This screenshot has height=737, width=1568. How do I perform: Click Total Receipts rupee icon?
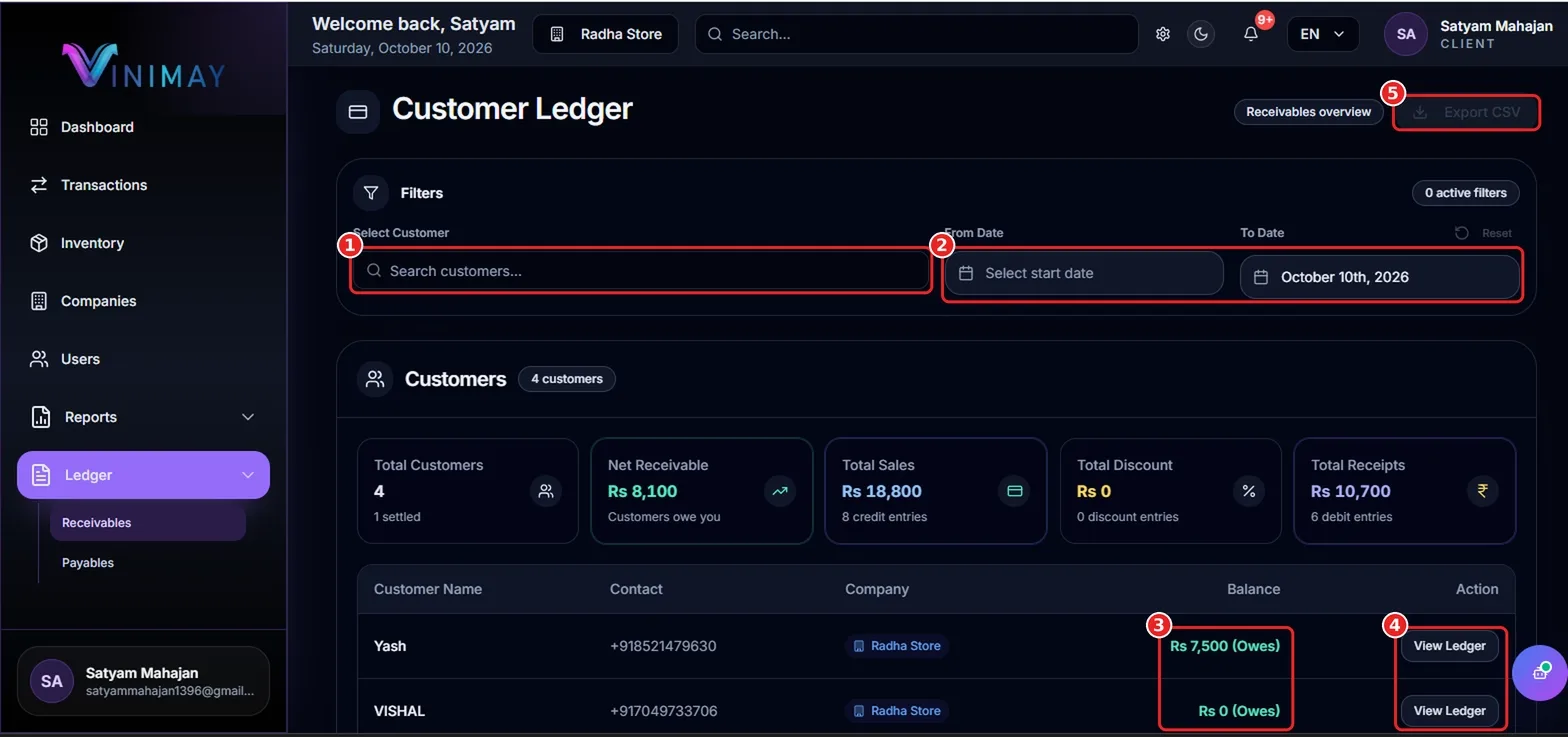pyautogui.click(x=1482, y=491)
